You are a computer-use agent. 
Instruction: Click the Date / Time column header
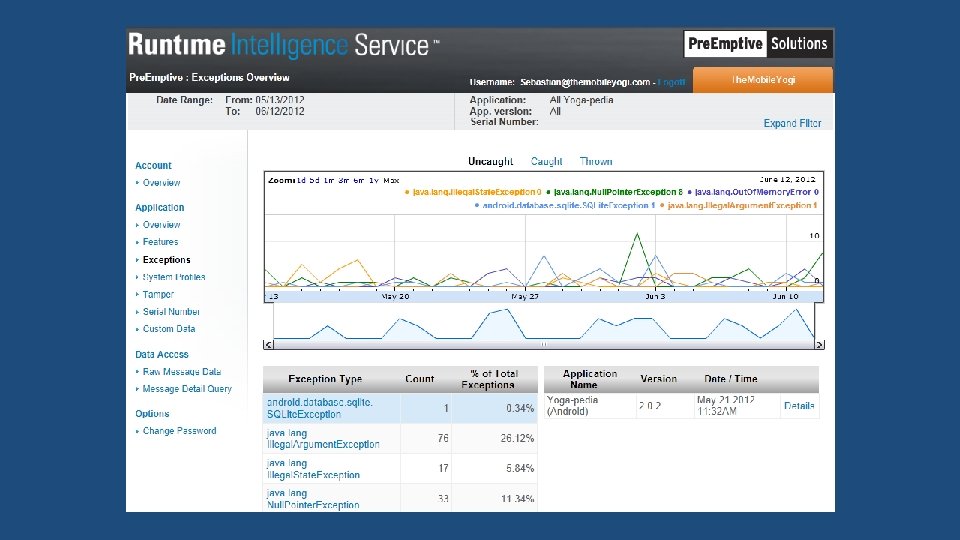click(731, 379)
